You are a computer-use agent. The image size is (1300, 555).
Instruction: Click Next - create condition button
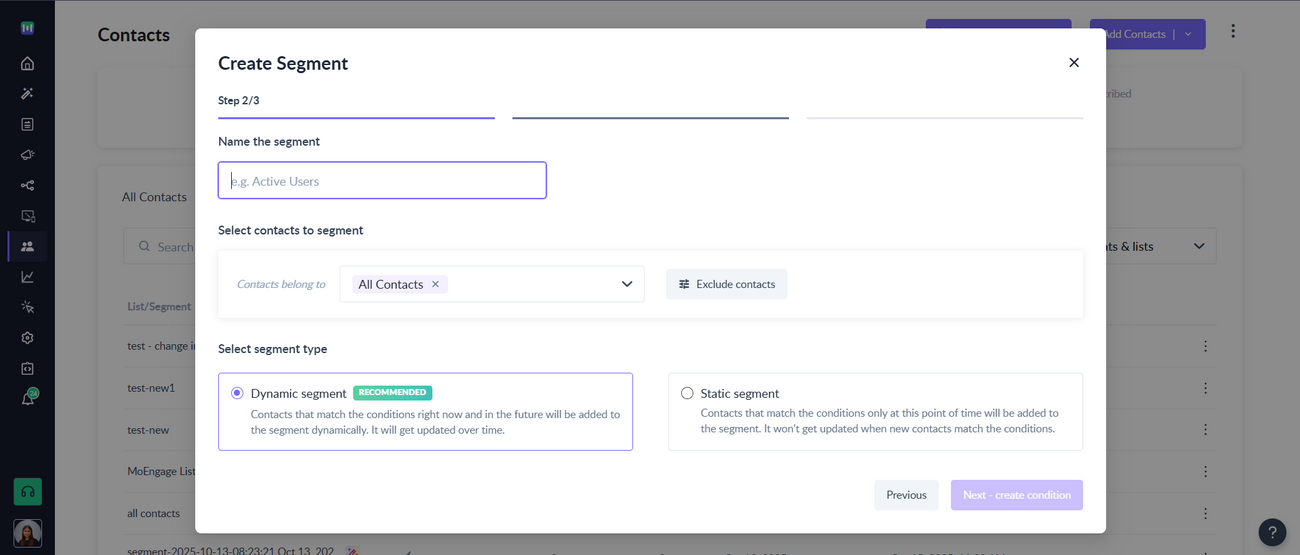[1016, 495]
